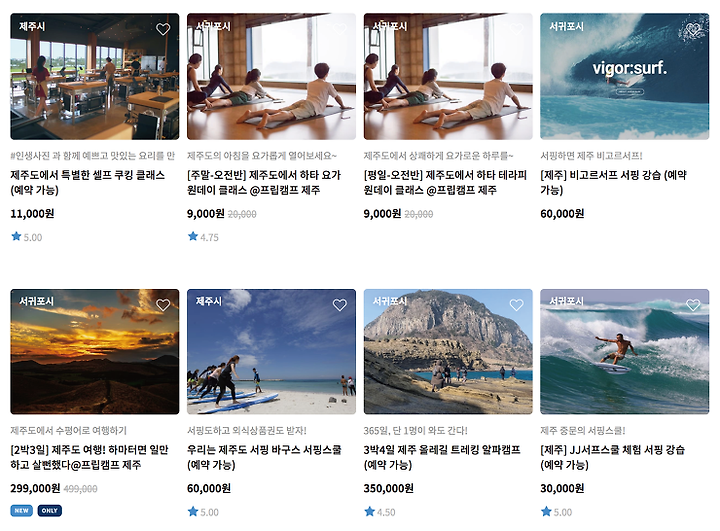Viewport: 720px width, 531px height.
Task: Open [주말-오전반] 하타 요가 원데이 클래스 link
Action: [x=264, y=182]
